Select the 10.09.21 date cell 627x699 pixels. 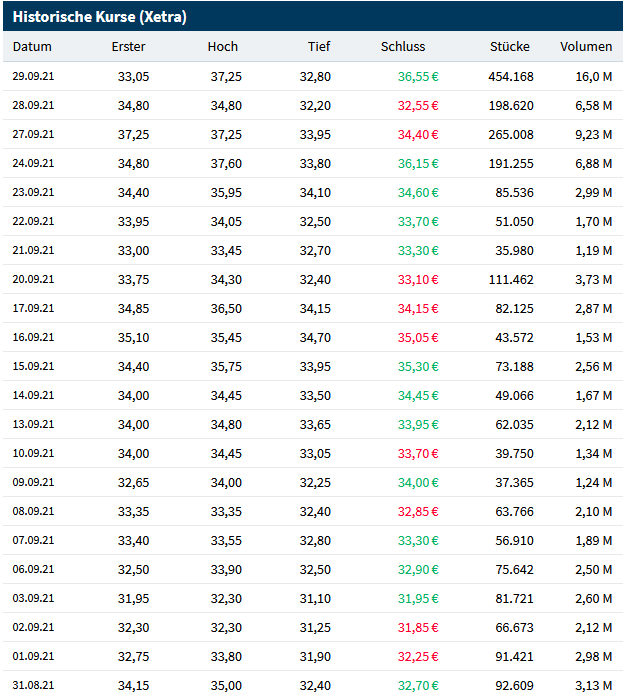coord(34,453)
